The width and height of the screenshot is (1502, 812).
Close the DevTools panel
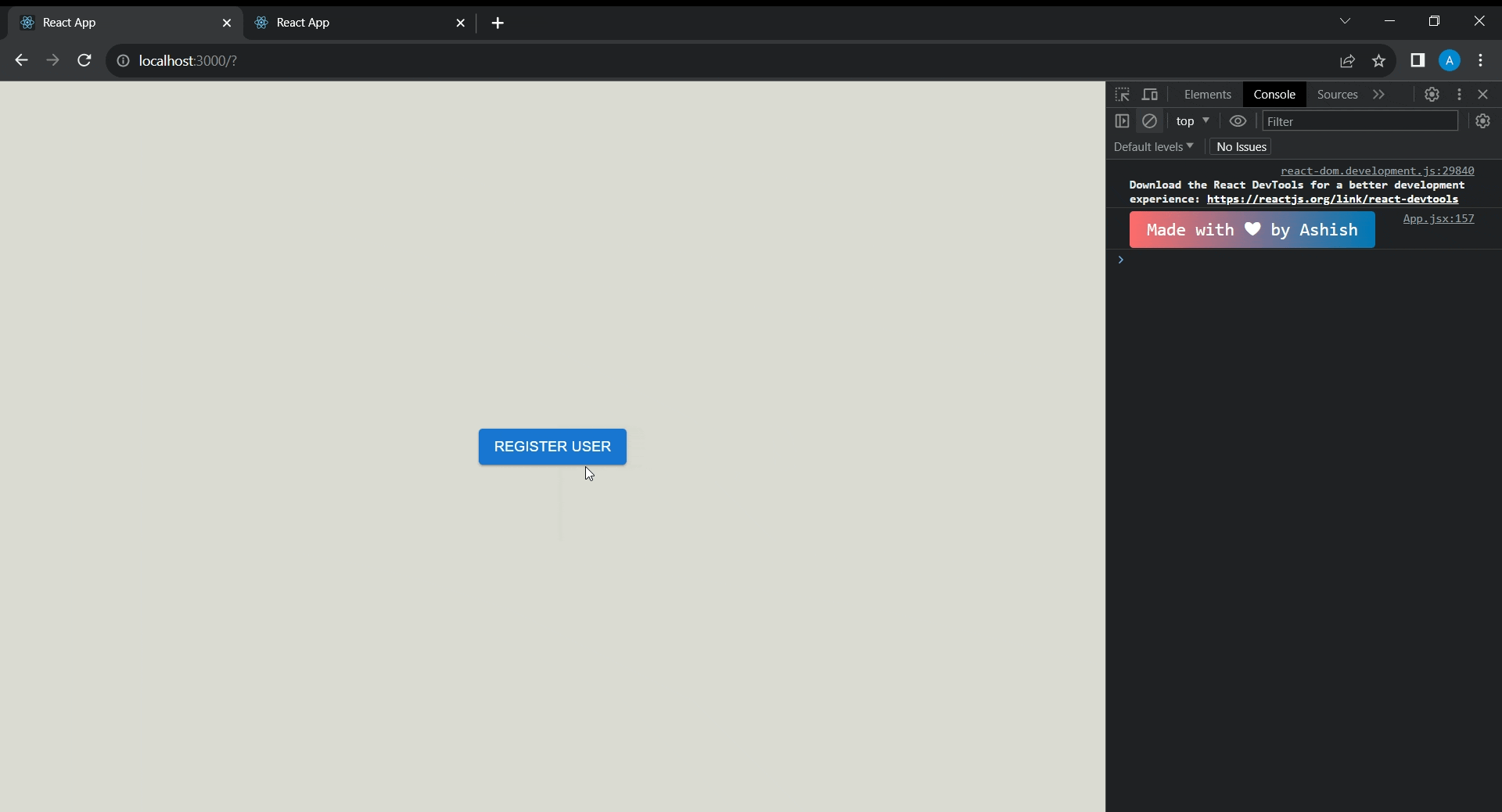[x=1483, y=95]
